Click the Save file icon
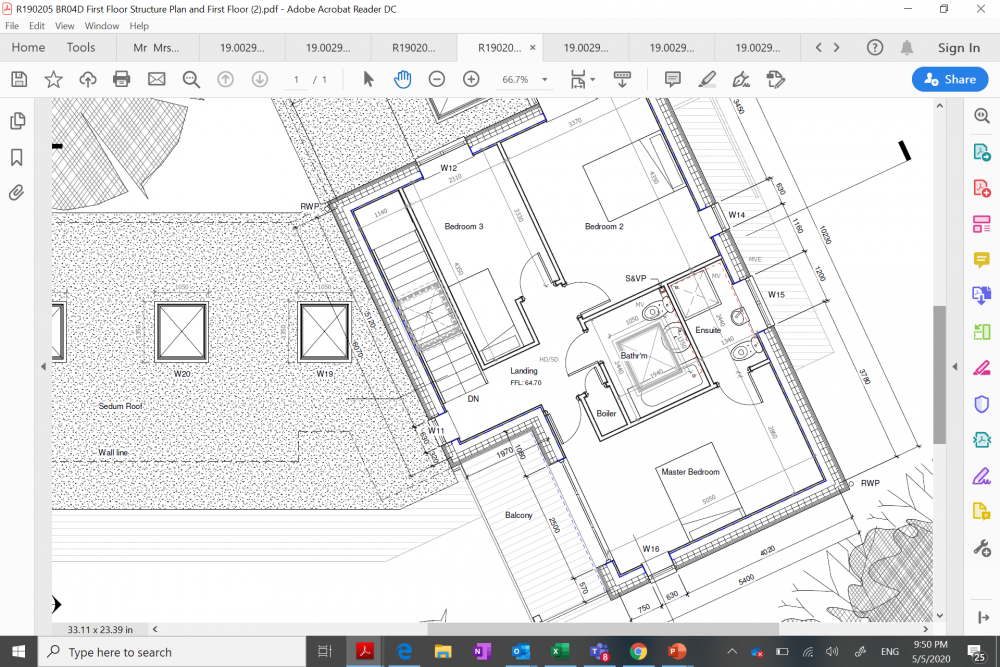Image resolution: width=1000 pixels, height=667 pixels. click(19, 79)
